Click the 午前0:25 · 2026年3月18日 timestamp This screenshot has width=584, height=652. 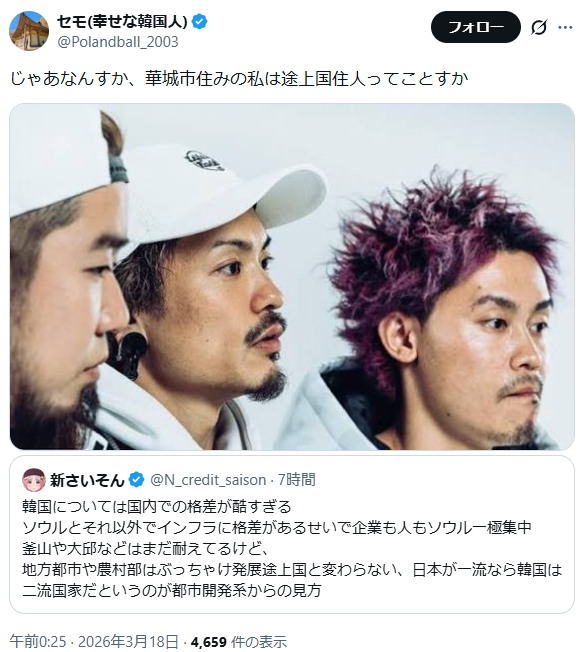click(x=94, y=641)
